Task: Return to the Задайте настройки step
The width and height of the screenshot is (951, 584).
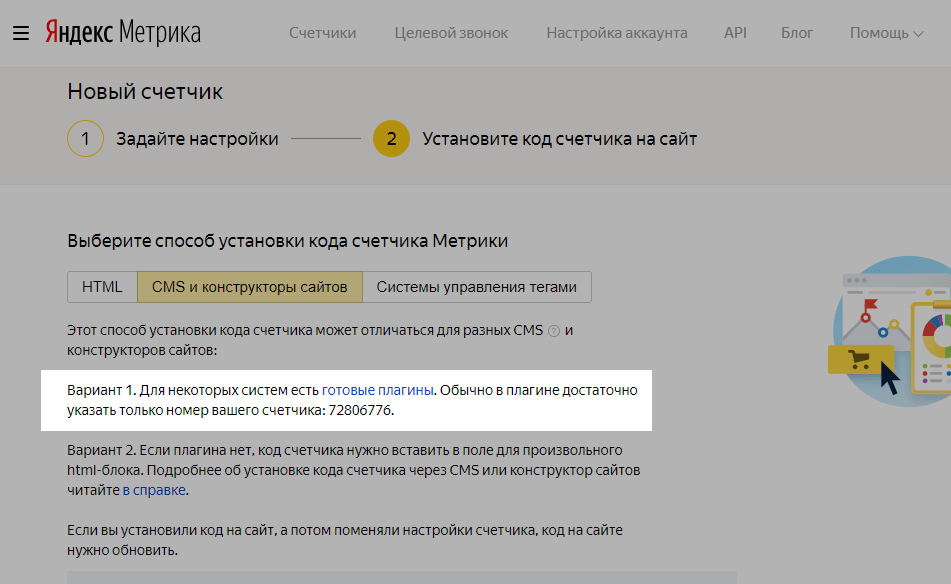Action: coord(197,139)
